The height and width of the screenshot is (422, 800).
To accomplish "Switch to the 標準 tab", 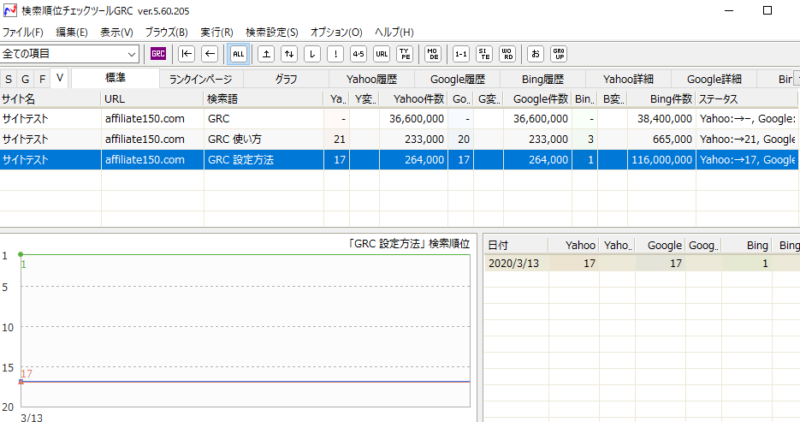I will tap(115, 78).
